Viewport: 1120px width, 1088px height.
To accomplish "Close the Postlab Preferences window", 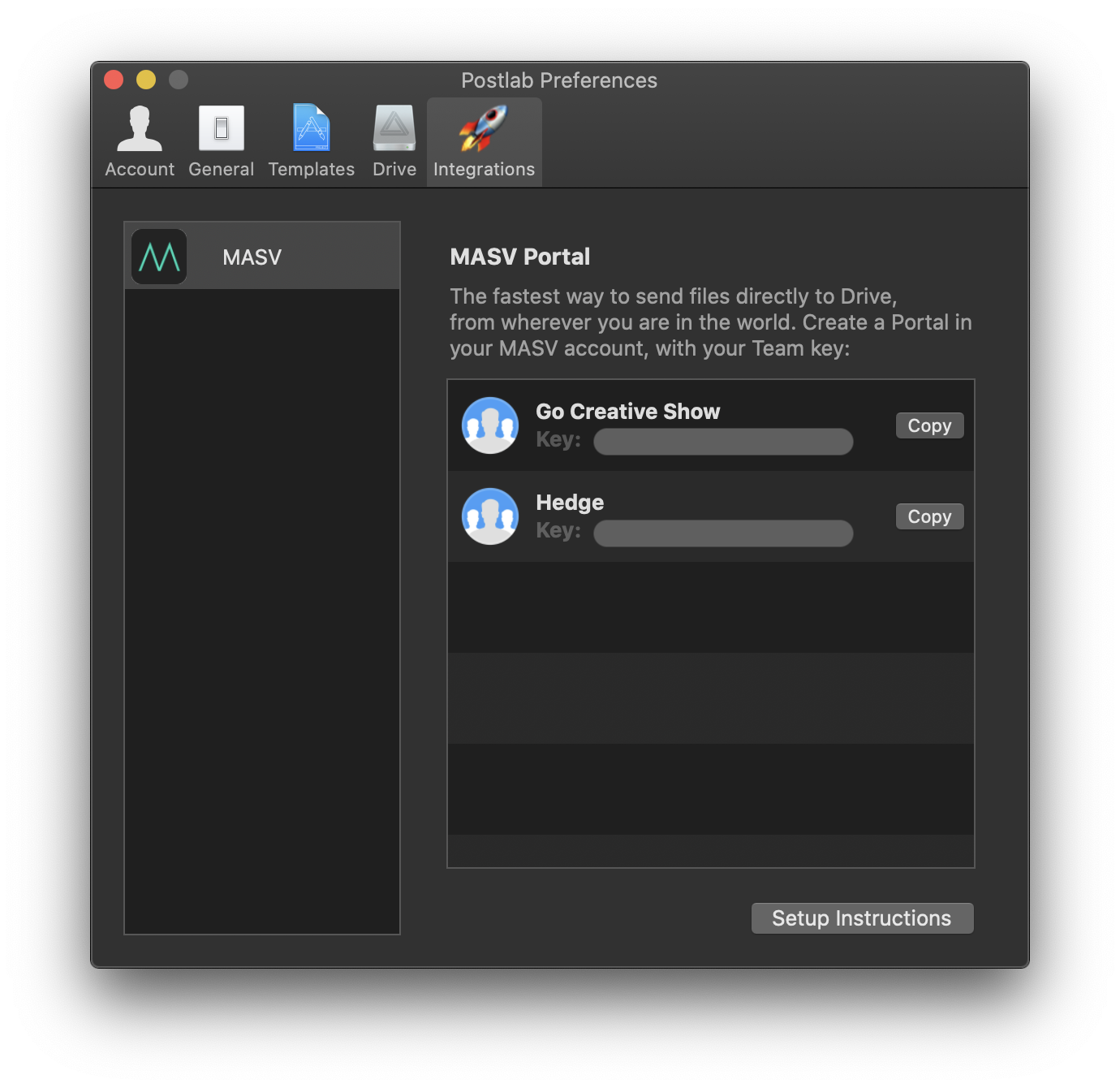I will [114, 80].
